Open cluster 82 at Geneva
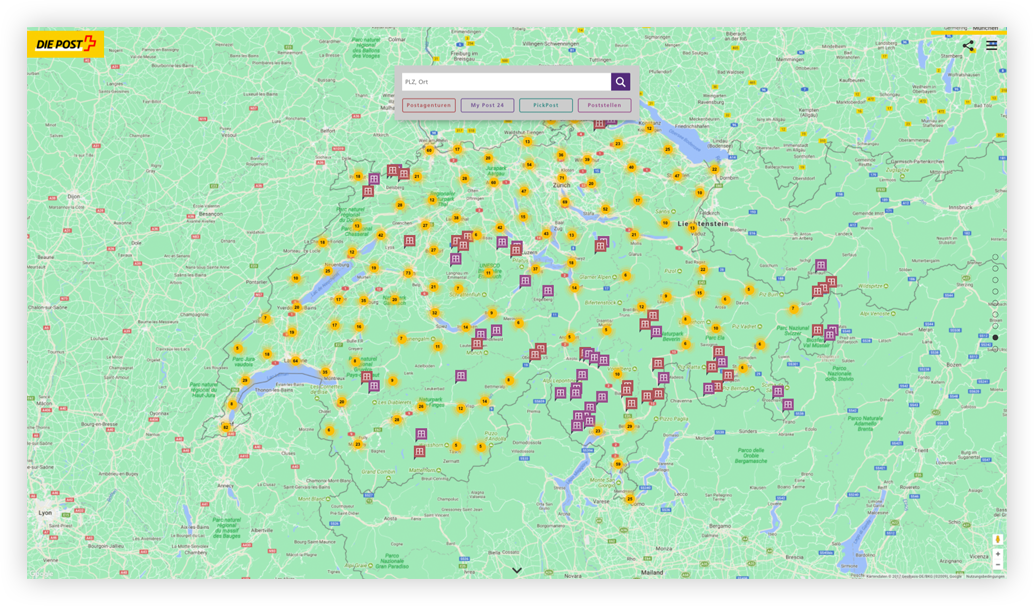The height and width of the screenshot is (606, 1034). [x=226, y=427]
